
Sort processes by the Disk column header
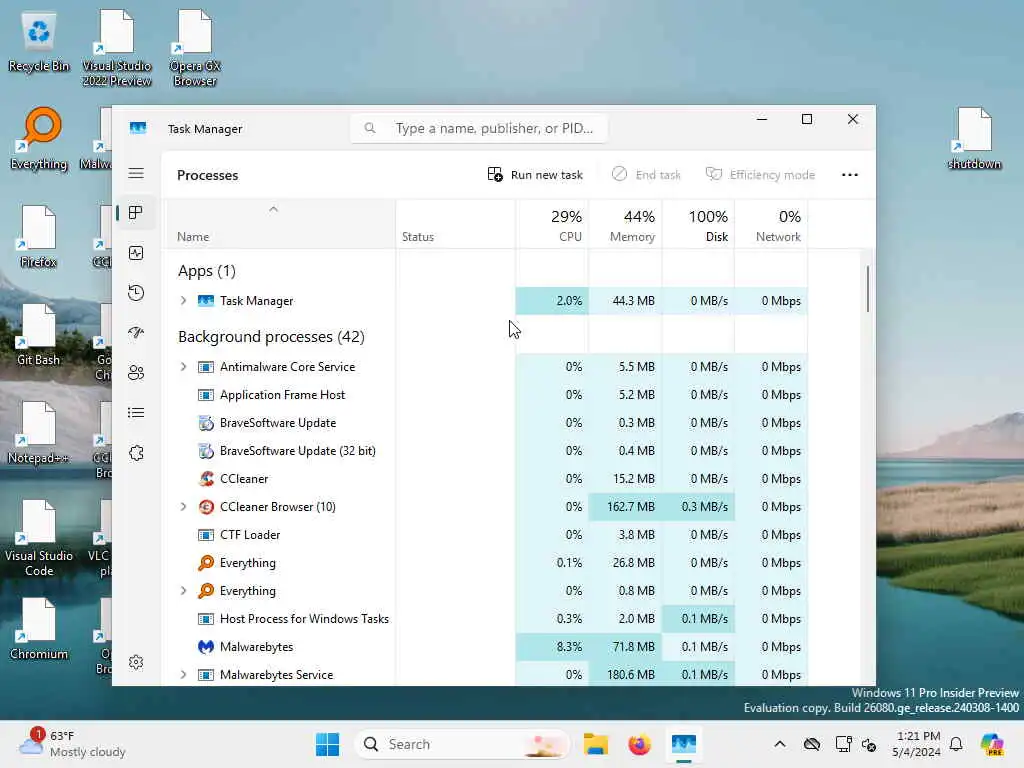tap(699, 225)
